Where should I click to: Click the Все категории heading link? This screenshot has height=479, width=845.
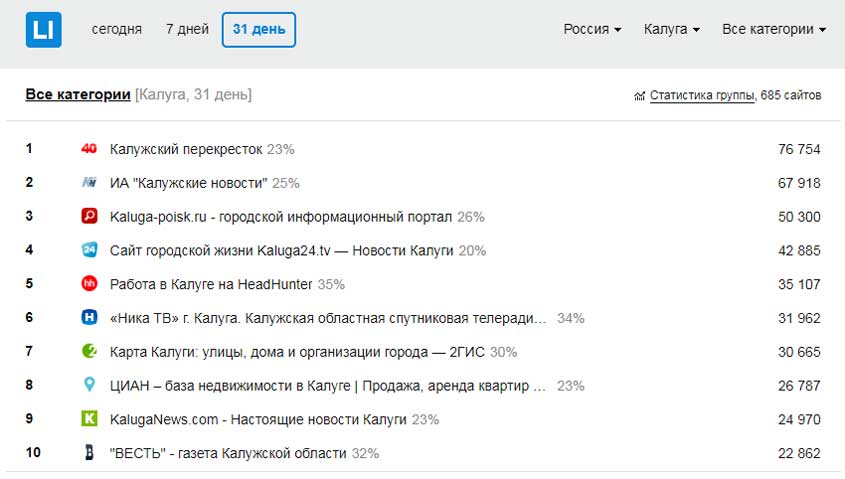pos(78,95)
